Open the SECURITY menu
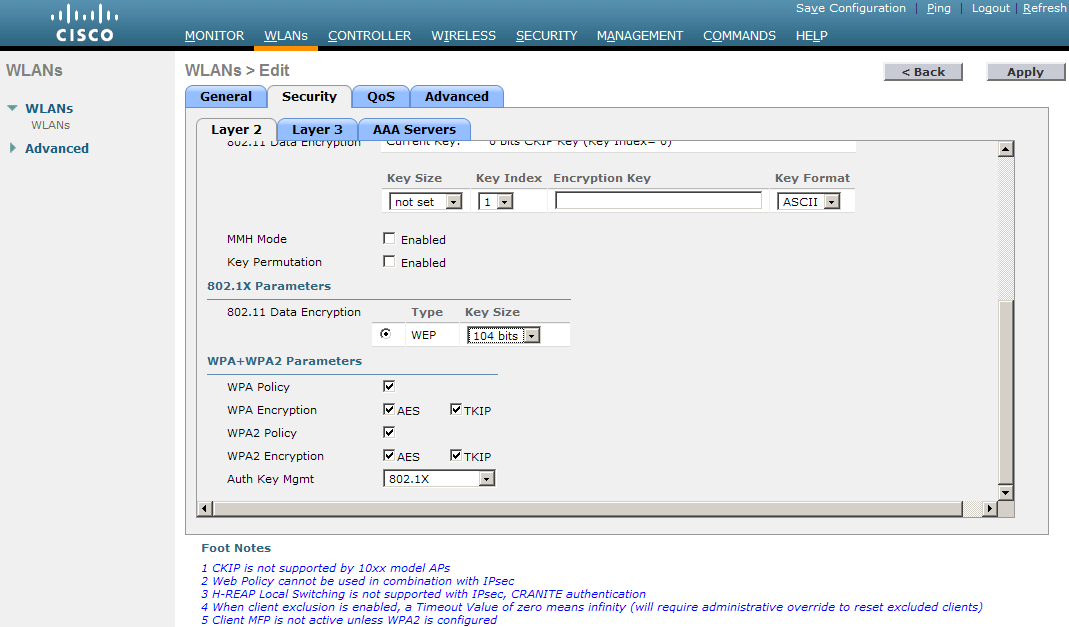Viewport: 1069px width, 627px height. click(x=546, y=35)
